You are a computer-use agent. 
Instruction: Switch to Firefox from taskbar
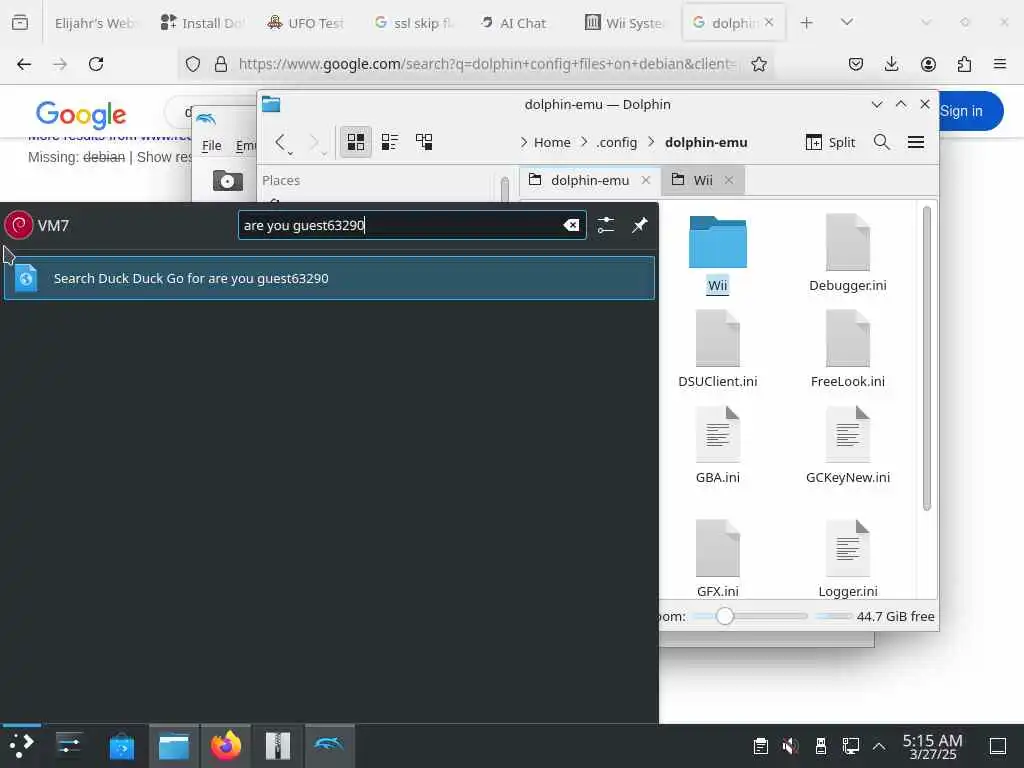point(226,745)
